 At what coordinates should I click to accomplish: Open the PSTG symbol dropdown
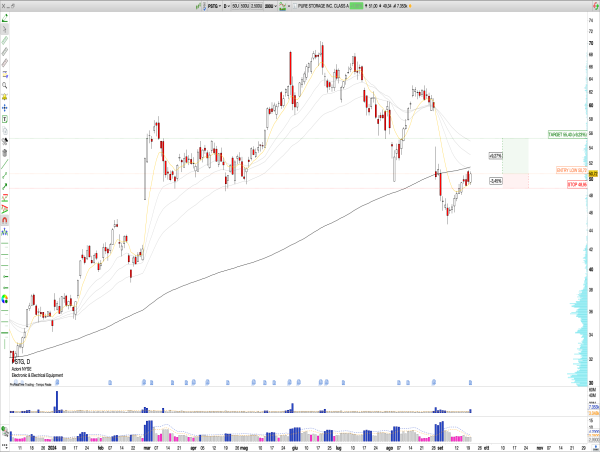click(x=212, y=6)
